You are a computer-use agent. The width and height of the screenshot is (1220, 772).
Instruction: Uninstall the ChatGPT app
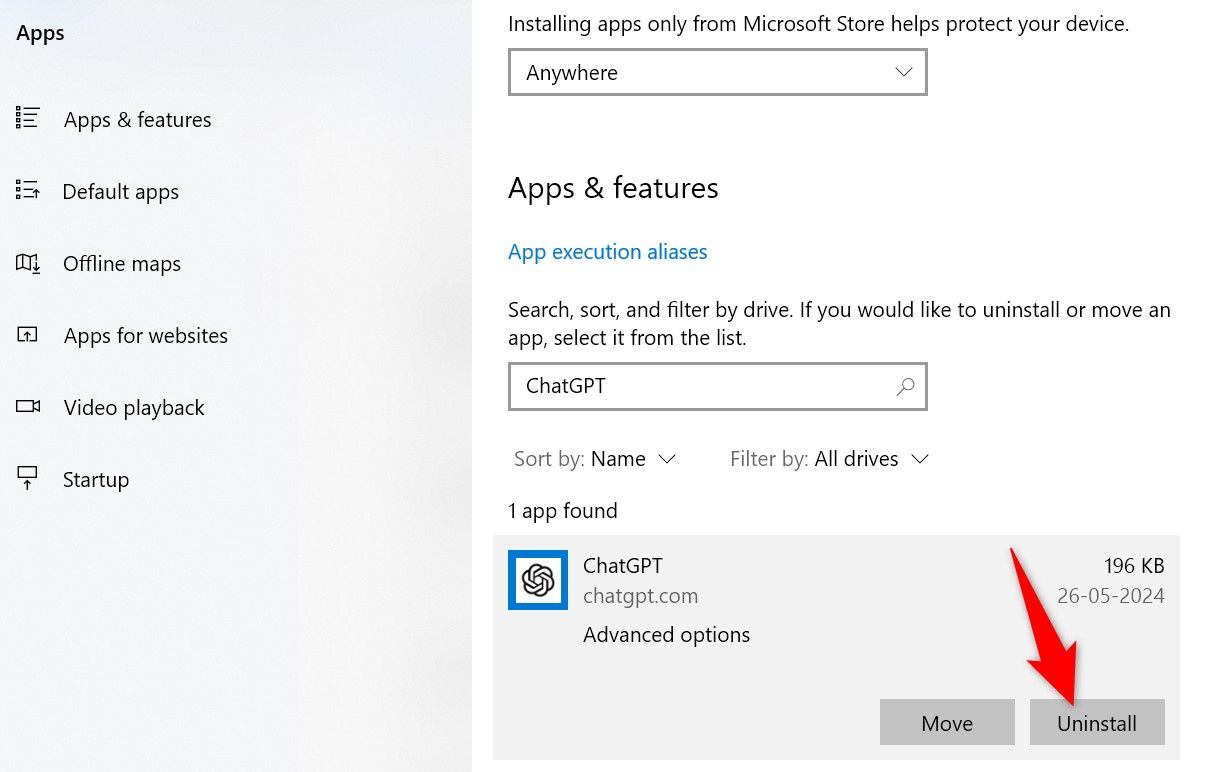[x=1097, y=722]
